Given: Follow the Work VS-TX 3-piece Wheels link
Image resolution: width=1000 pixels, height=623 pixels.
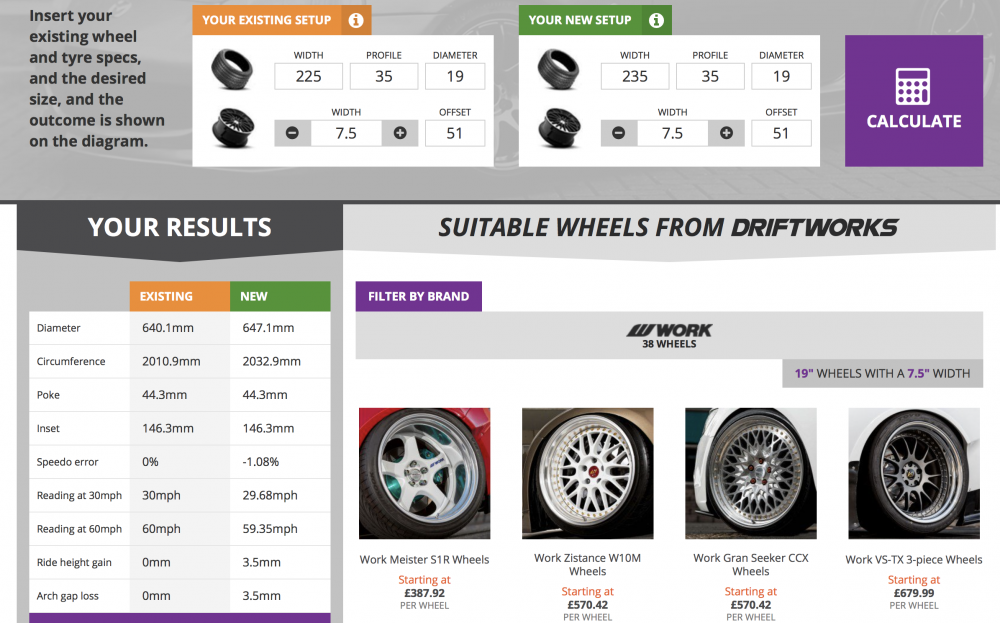Looking at the screenshot, I should pos(914,560).
